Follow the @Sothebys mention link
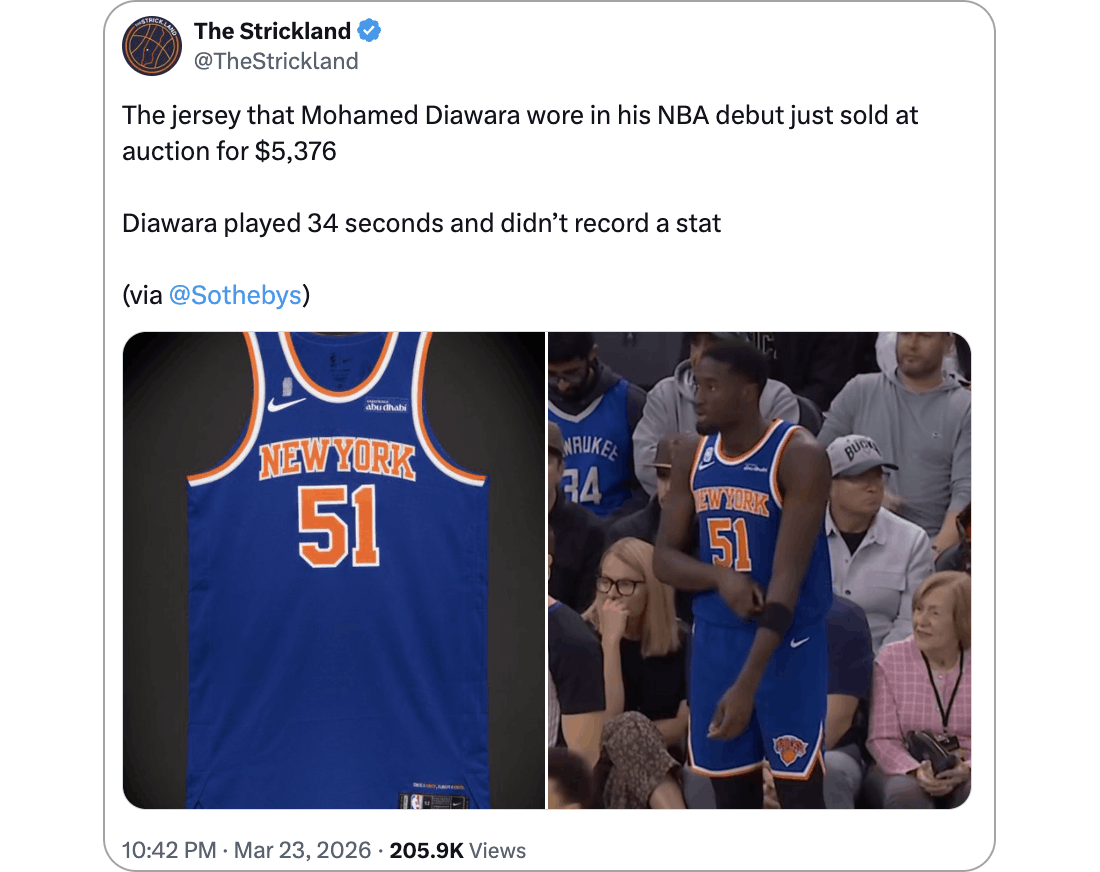Image resolution: width=1100 pixels, height=872 pixels. (x=235, y=295)
